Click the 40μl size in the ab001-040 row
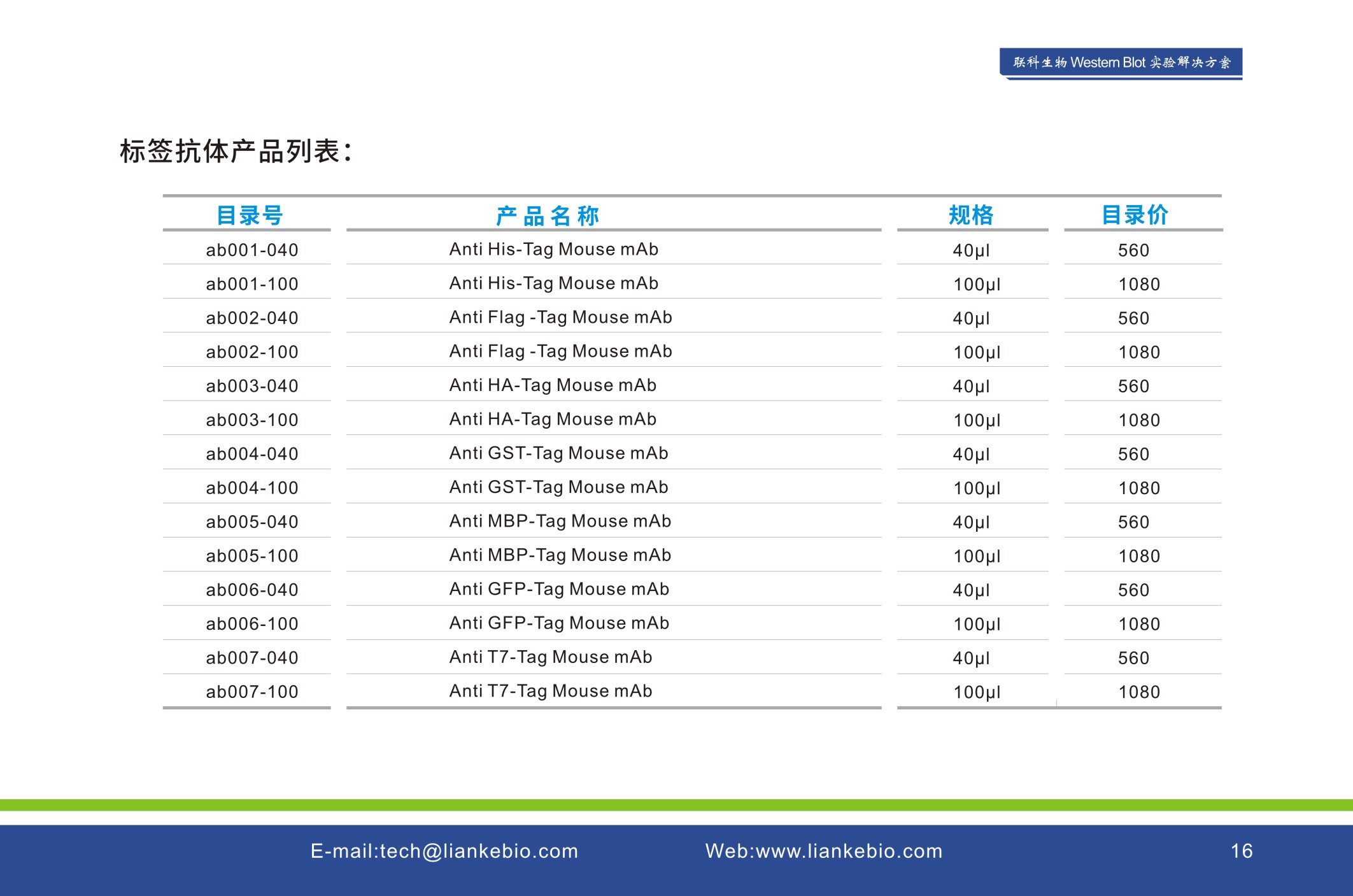 point(971,251)
